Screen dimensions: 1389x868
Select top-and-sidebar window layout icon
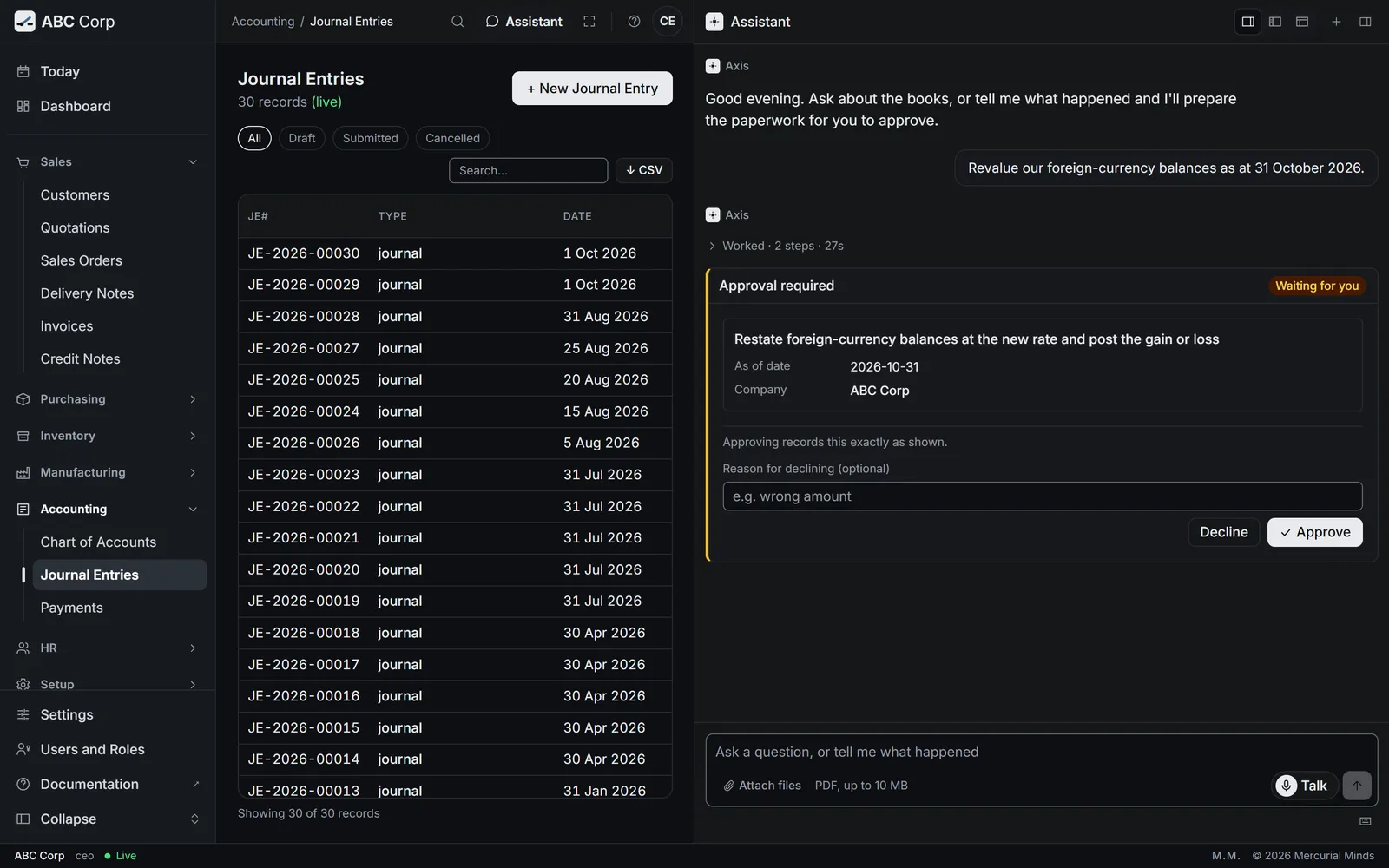(1302, 22)
